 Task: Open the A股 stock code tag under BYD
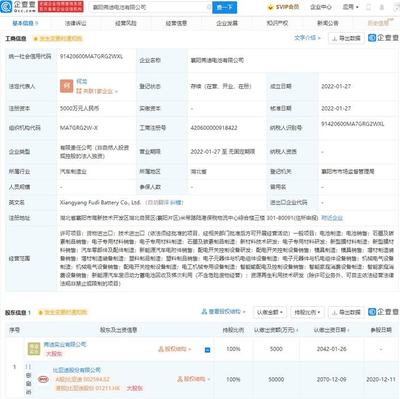pyautogui.click(x=82, y=379)
